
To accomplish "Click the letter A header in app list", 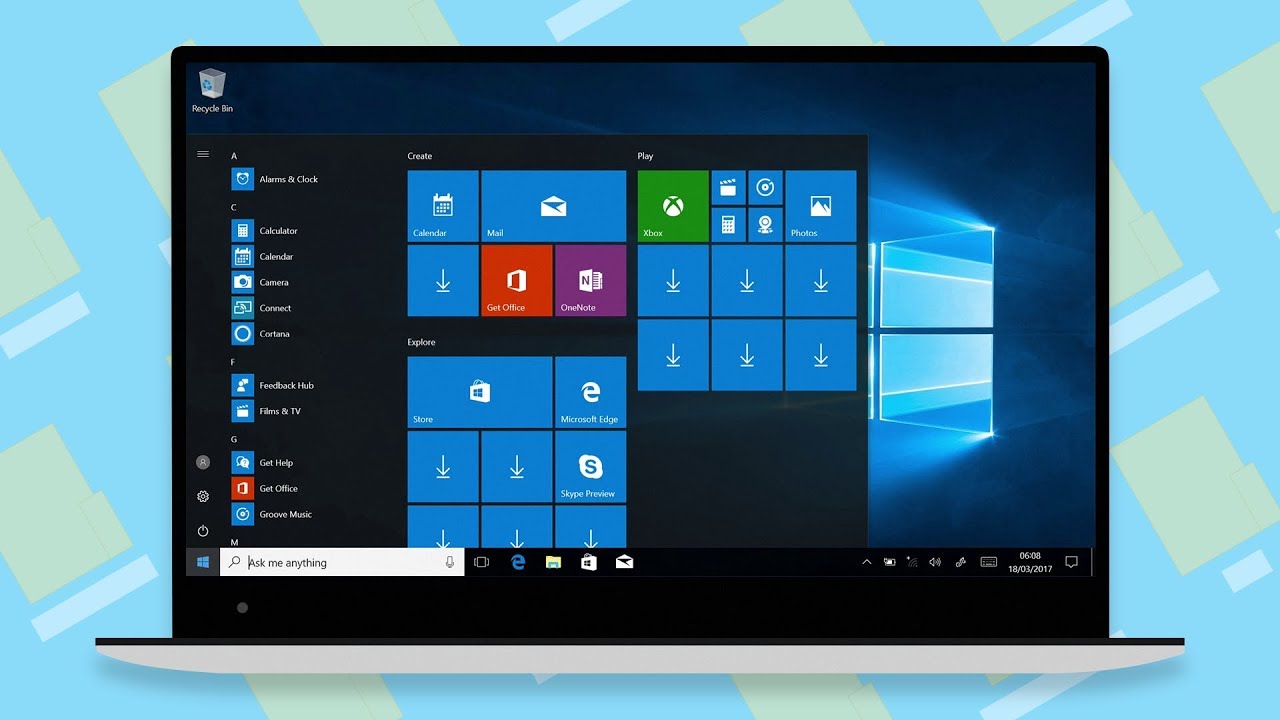I will click(x=234, y=156).
